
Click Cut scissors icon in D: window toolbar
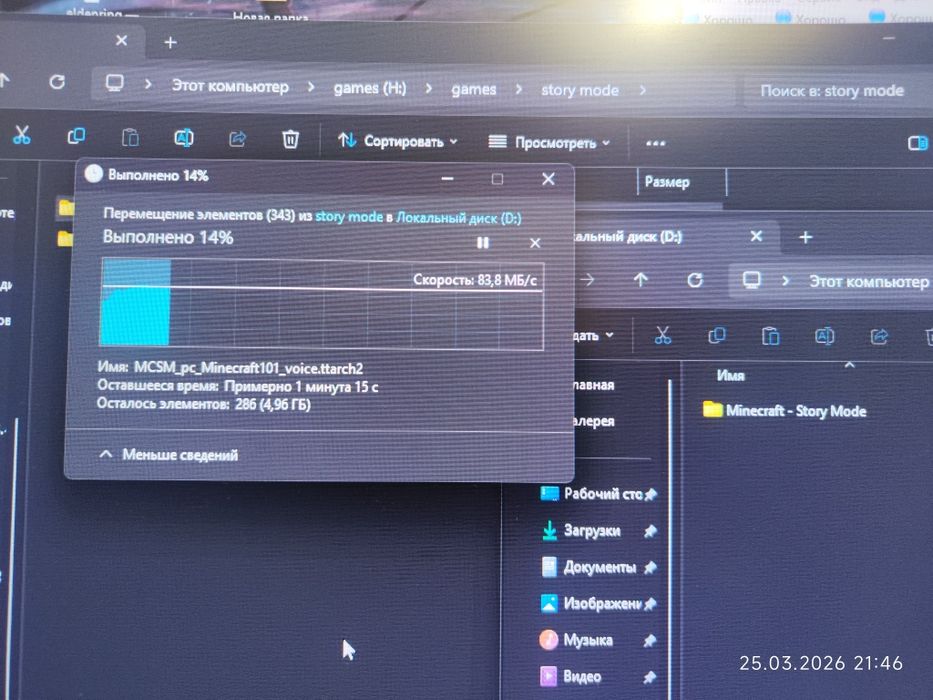(x=662, y=335)
